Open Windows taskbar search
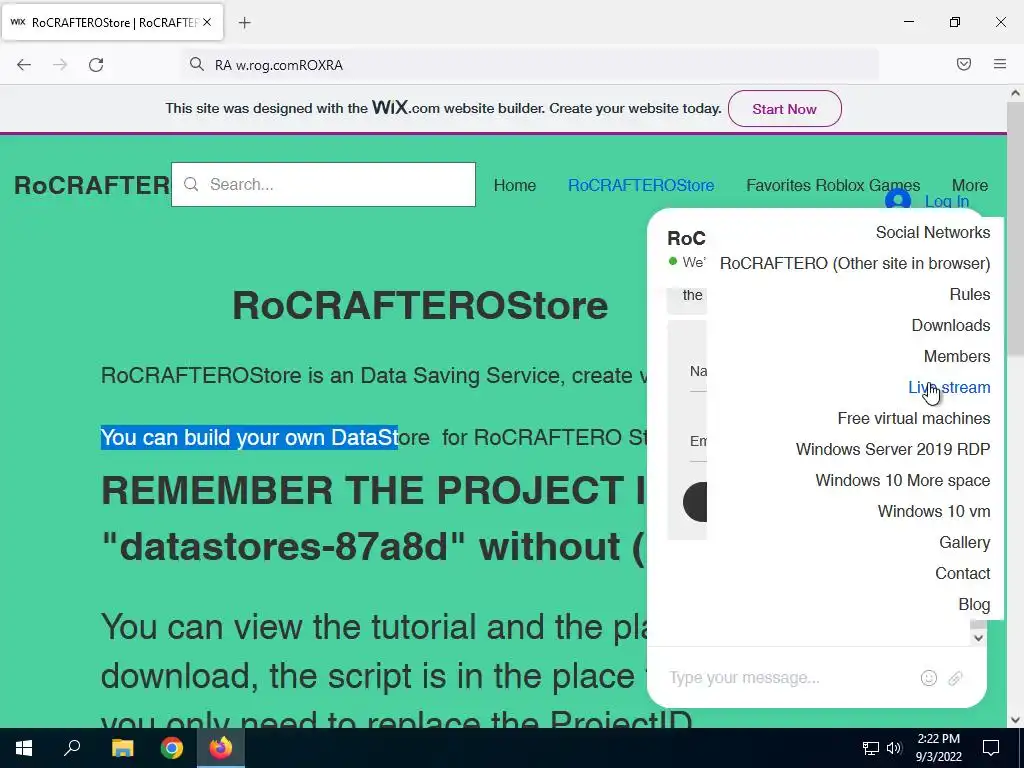This screenshot has height=768, width=1024. (x=72, y=747)
